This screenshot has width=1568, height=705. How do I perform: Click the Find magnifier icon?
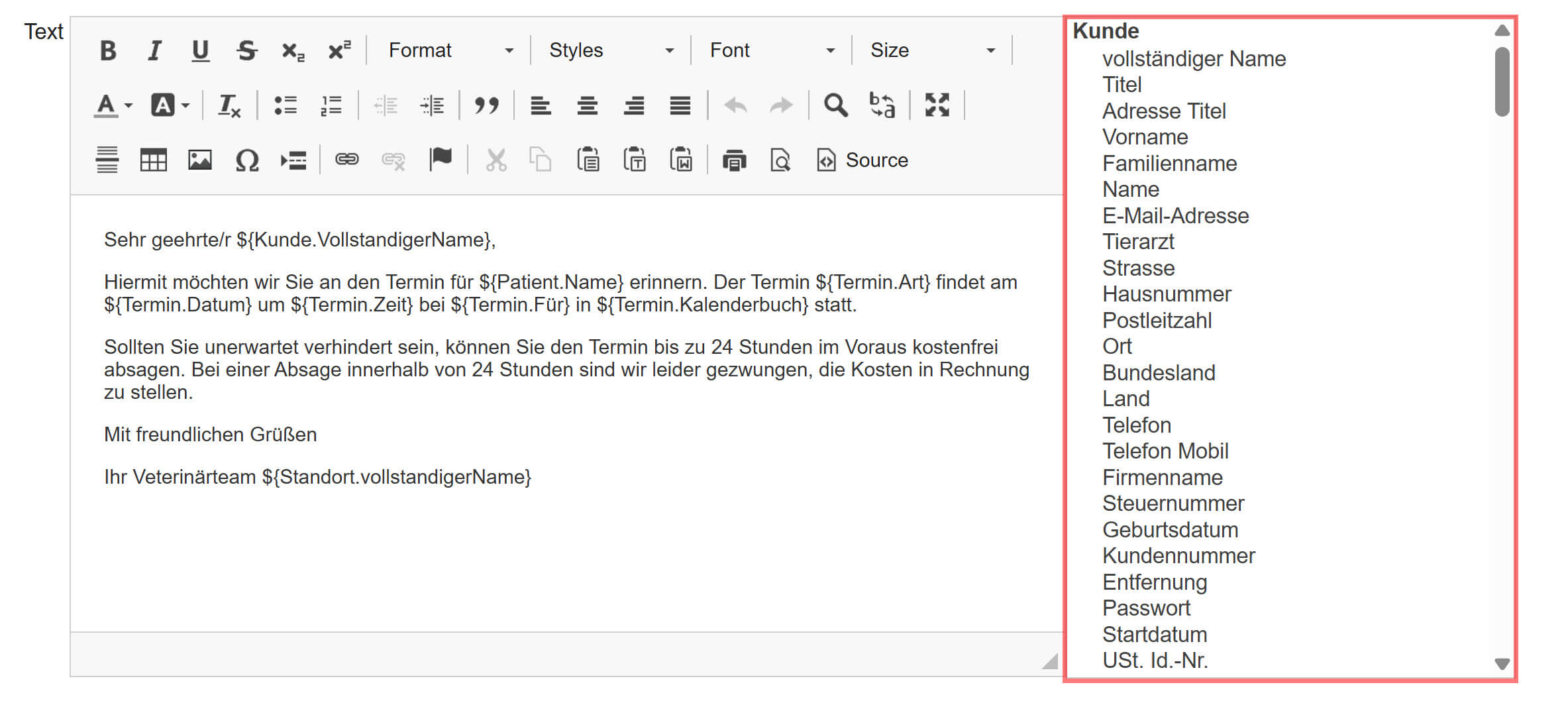pos(835,105)
